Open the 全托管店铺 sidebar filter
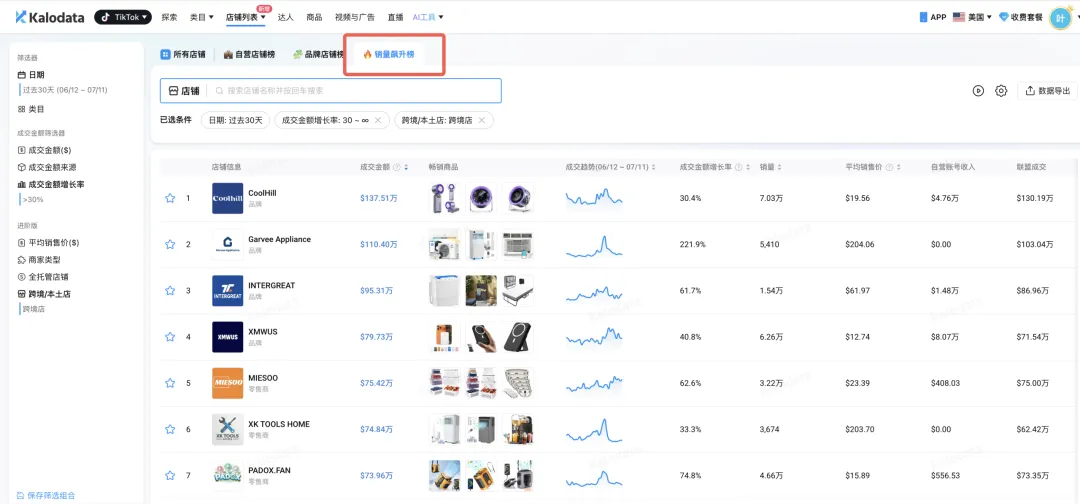 coord(43,276)
